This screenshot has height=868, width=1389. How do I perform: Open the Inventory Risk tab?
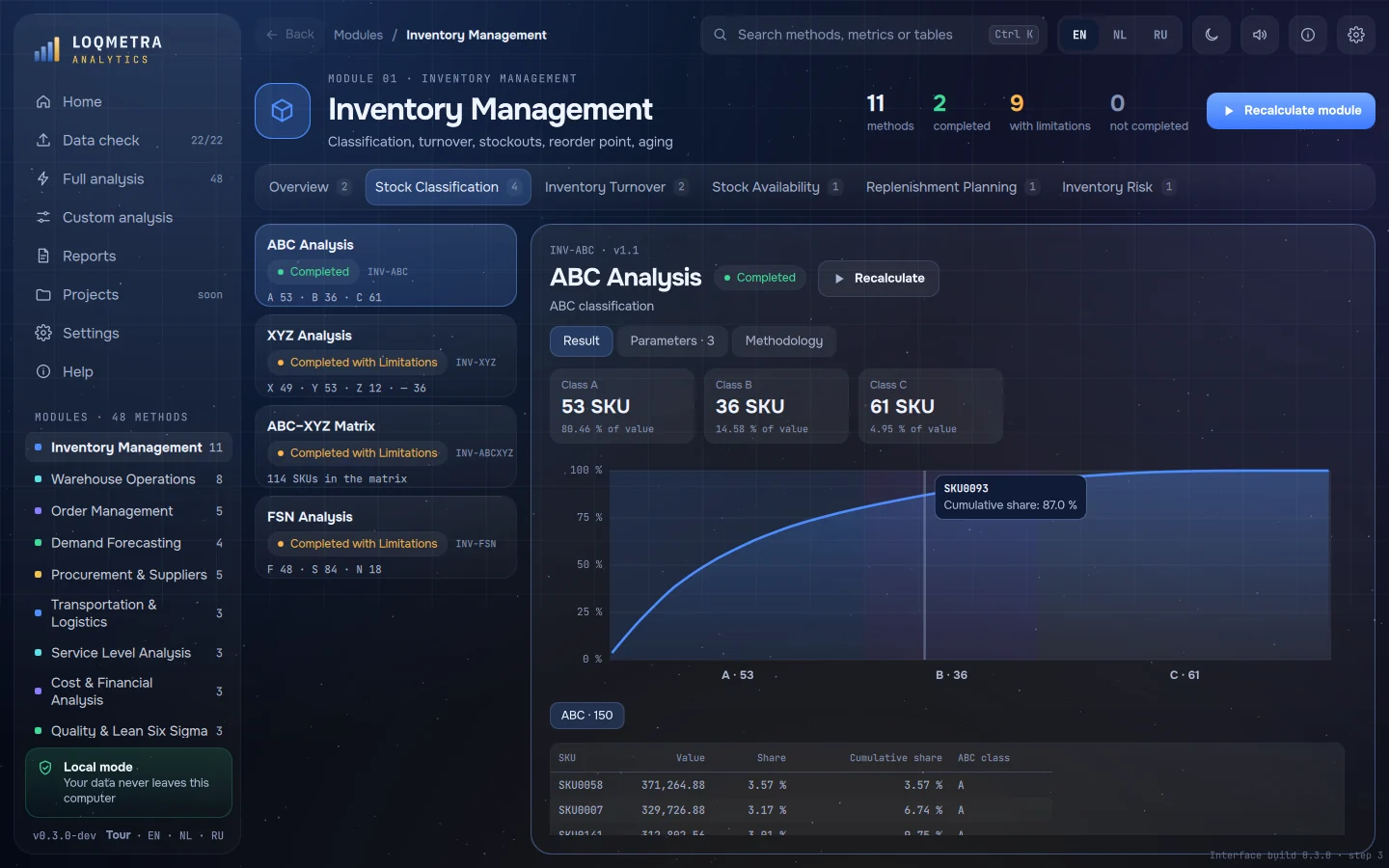pyautogui.click(x=1118, y=187)
